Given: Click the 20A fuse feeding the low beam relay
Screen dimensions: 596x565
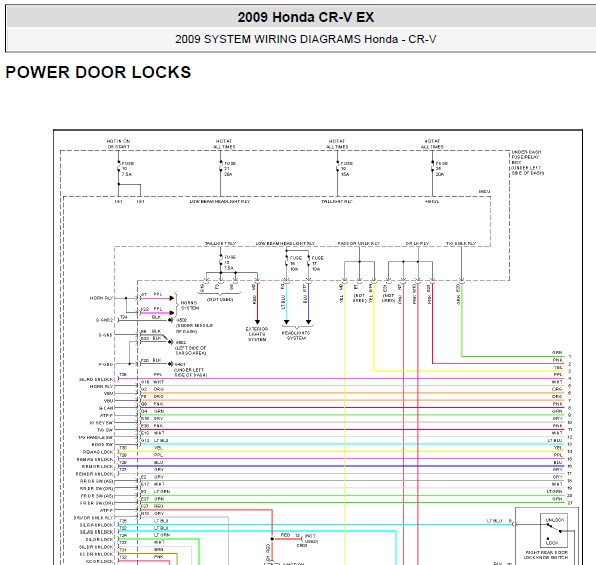Looking at the screenshot, I should coord(227,169).
